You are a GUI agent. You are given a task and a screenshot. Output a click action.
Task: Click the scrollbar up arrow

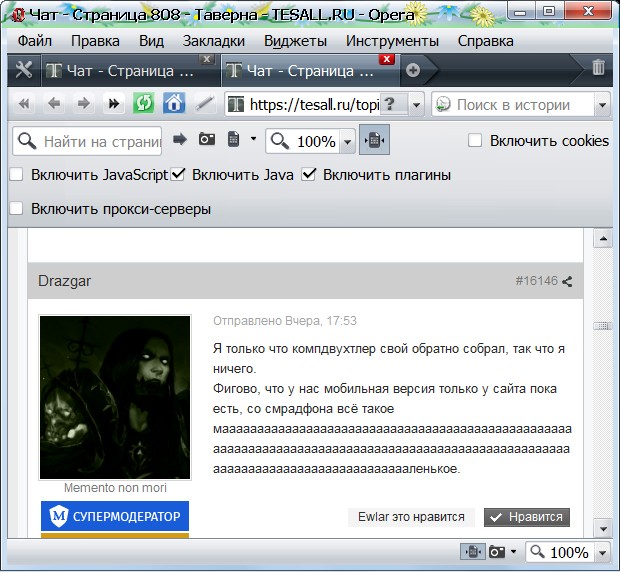[603, 238]
